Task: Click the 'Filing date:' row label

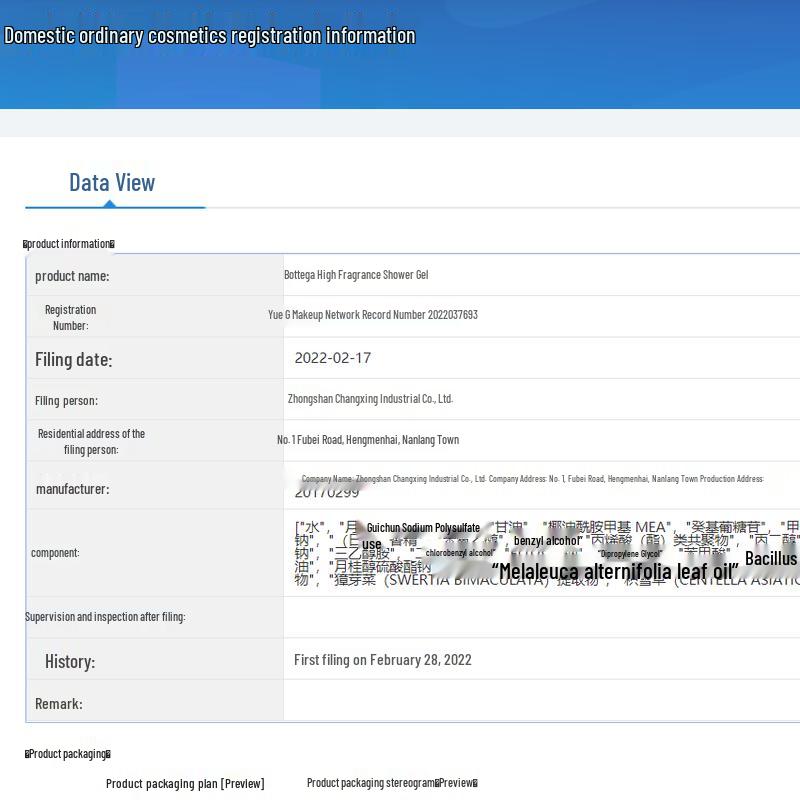Action: tap(73, 360)
